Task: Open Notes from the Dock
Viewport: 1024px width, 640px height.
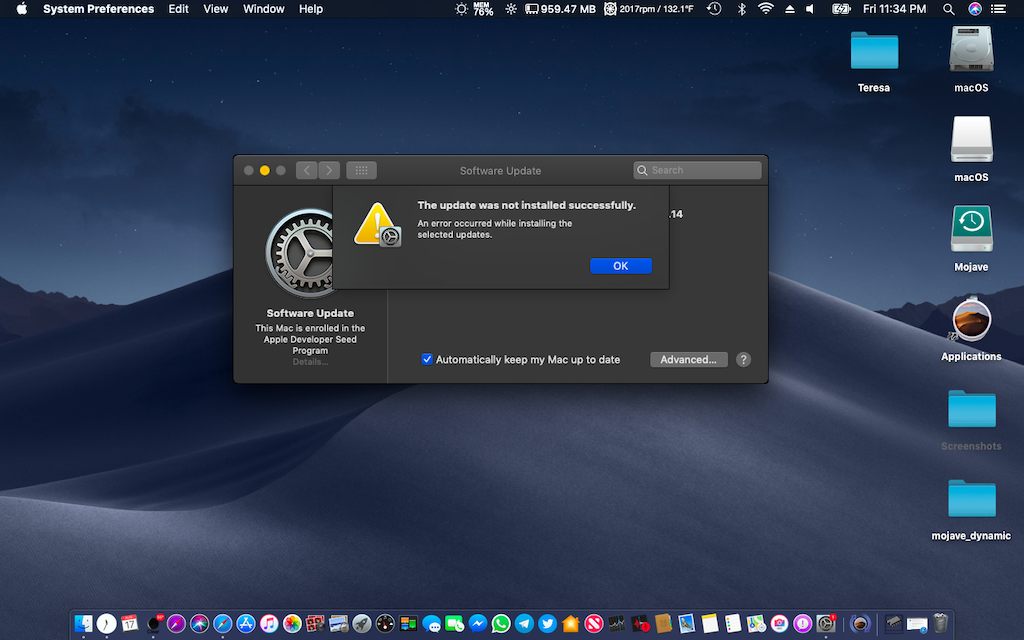Action: coord(710,624)
